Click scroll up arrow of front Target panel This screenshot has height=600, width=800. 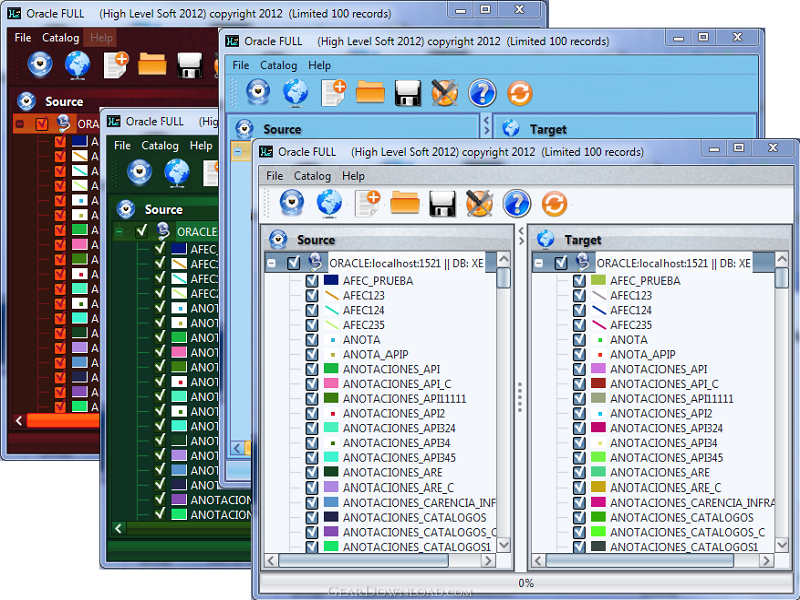tap(782, 259)
